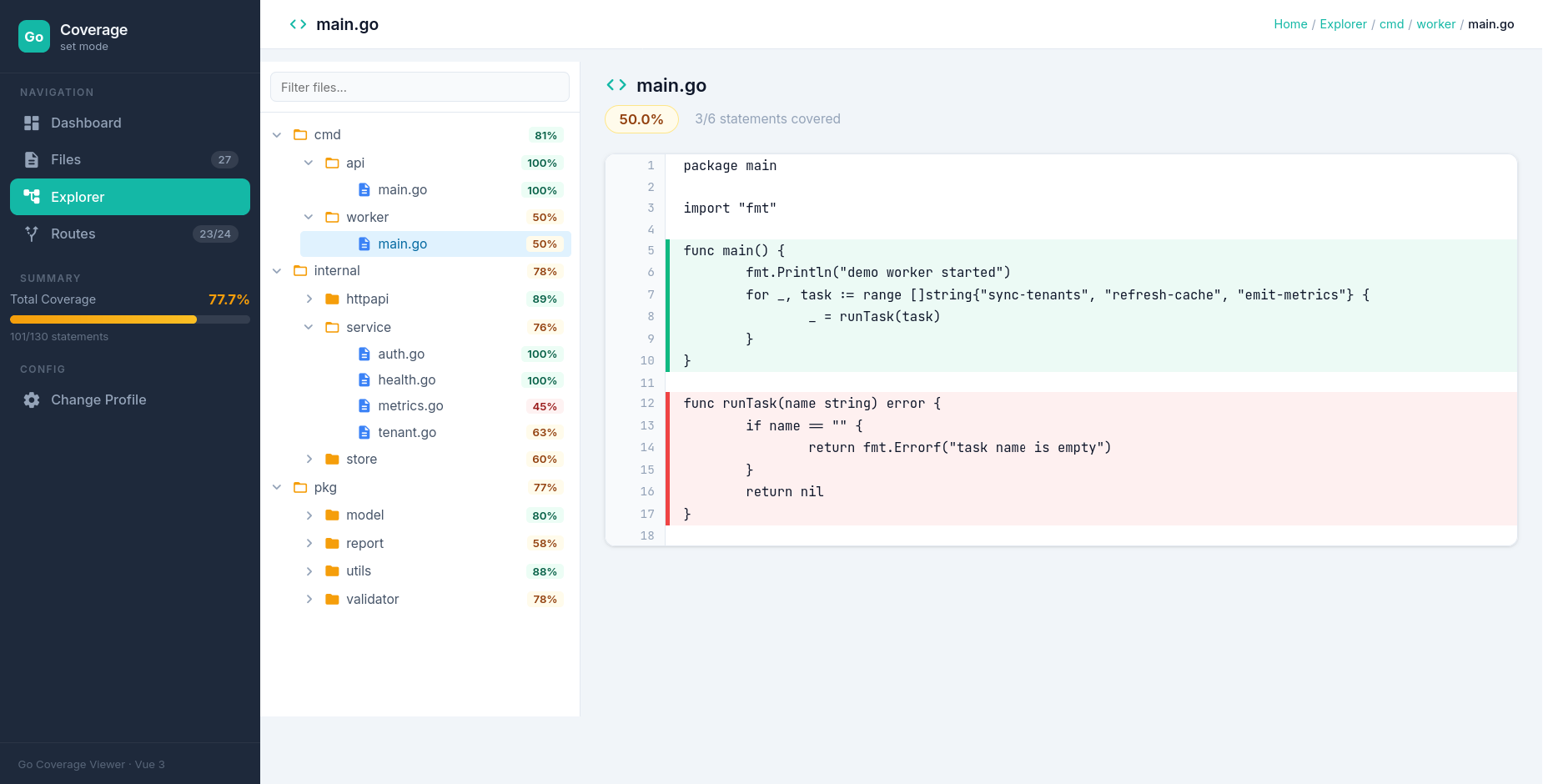Click the file icon next to auth.go
Screen dimensions: 1543x784
click(x=364, y=354)
